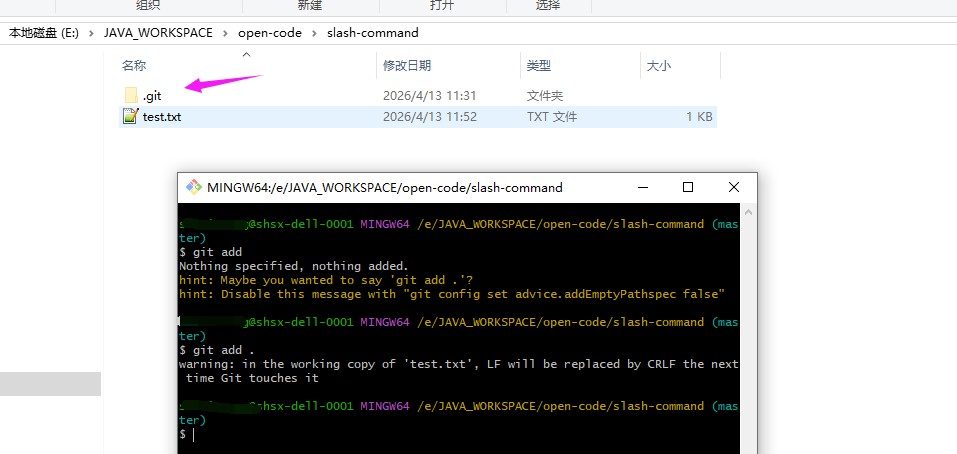
Task: Click the Git Bash logo in the MINGW64 title bar
Action: 193,187
